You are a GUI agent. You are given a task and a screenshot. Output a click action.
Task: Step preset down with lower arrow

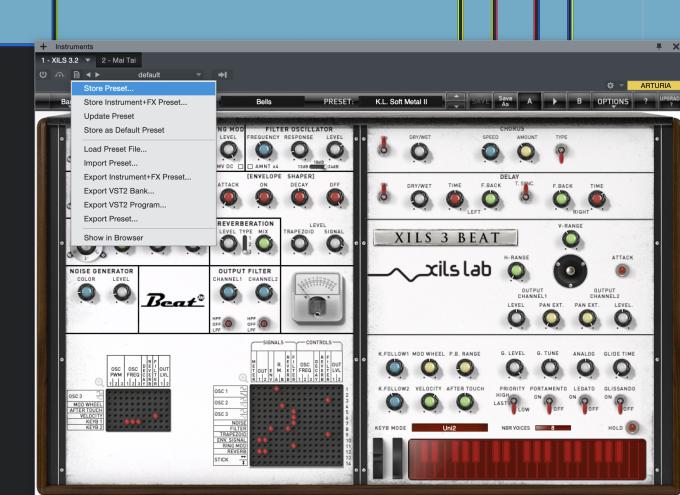click(x=456, y=106)
